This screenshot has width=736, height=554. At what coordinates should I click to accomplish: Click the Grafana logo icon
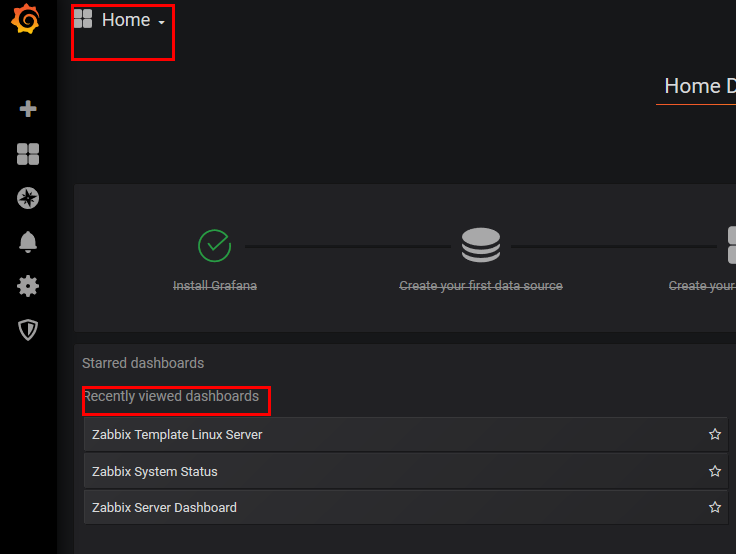tap(27, 21)
